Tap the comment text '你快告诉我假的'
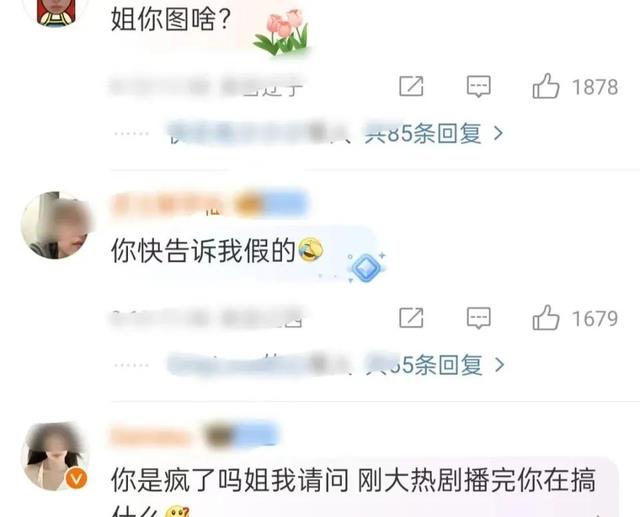The image size is (640, 517). tap(203, 250)
